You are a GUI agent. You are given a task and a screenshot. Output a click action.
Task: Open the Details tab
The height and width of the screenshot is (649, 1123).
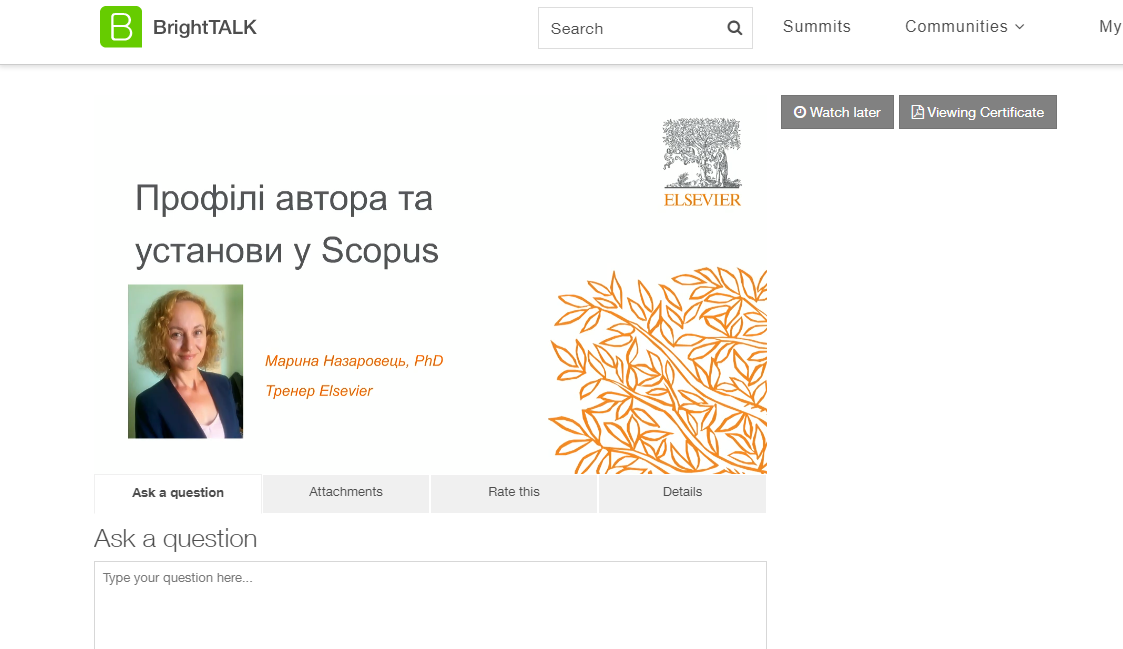[x=682, y=493]
